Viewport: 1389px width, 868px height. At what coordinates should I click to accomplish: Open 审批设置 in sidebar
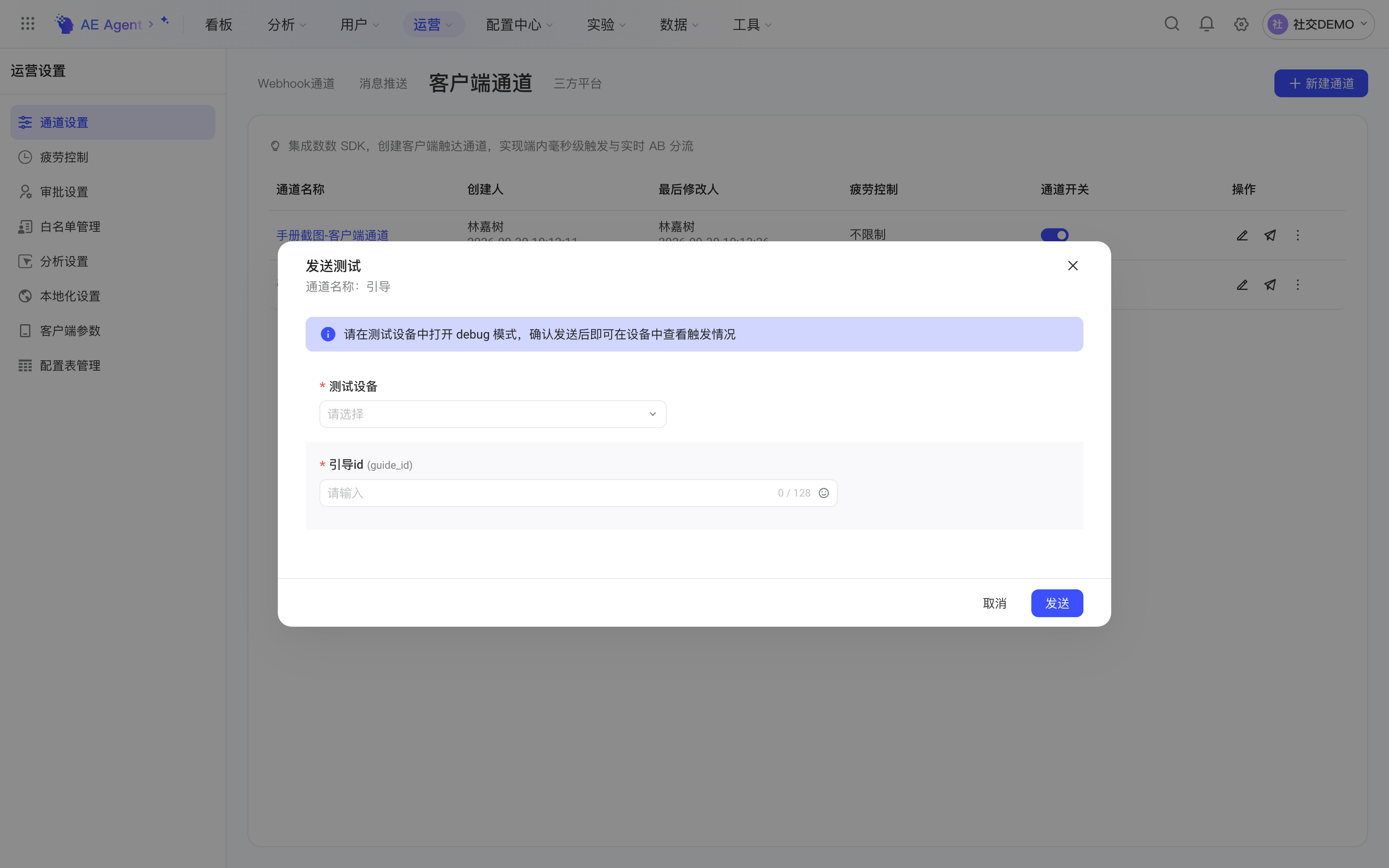112,192
